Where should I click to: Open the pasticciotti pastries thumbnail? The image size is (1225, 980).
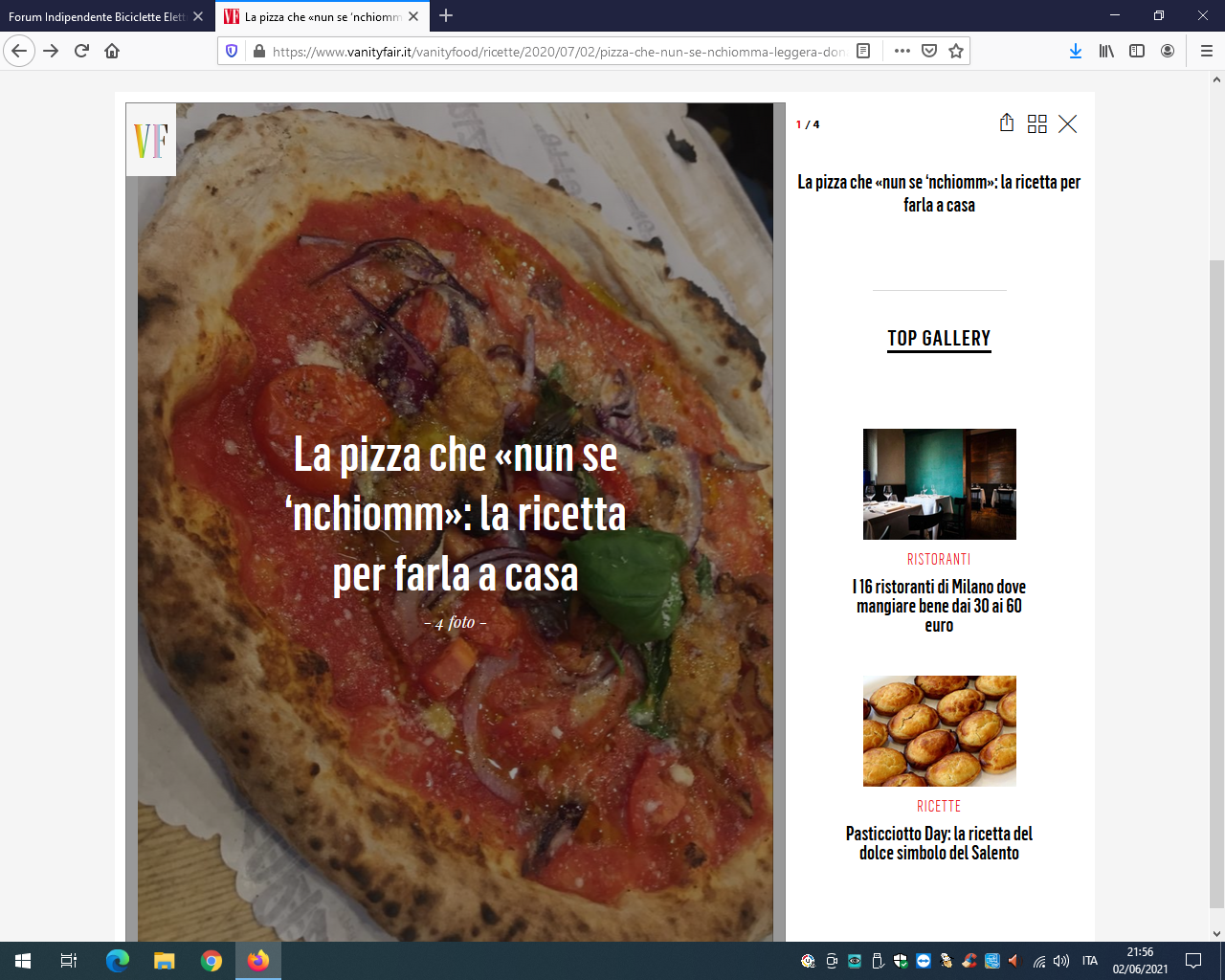[940, 731]
